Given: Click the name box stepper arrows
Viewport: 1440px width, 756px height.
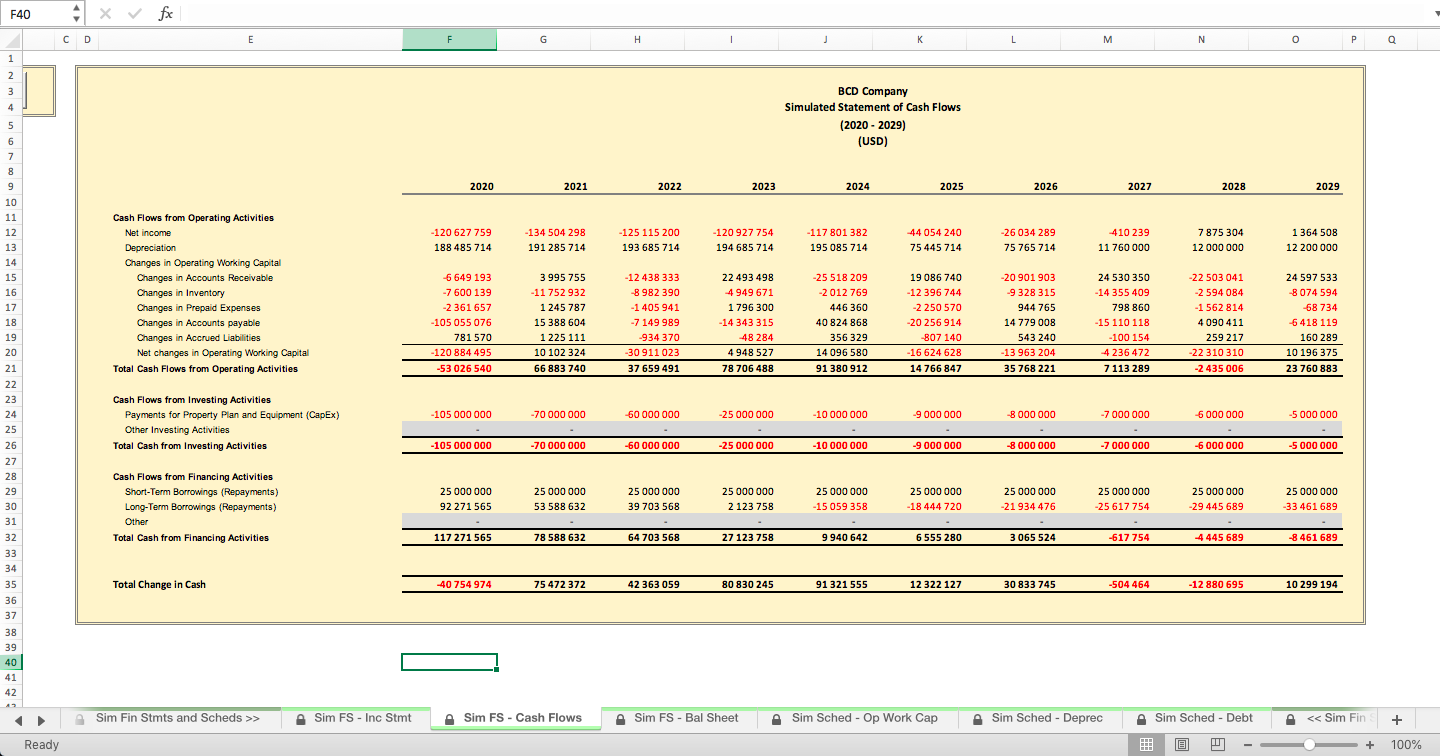Looking at the screenshot, I should [77, 13].
